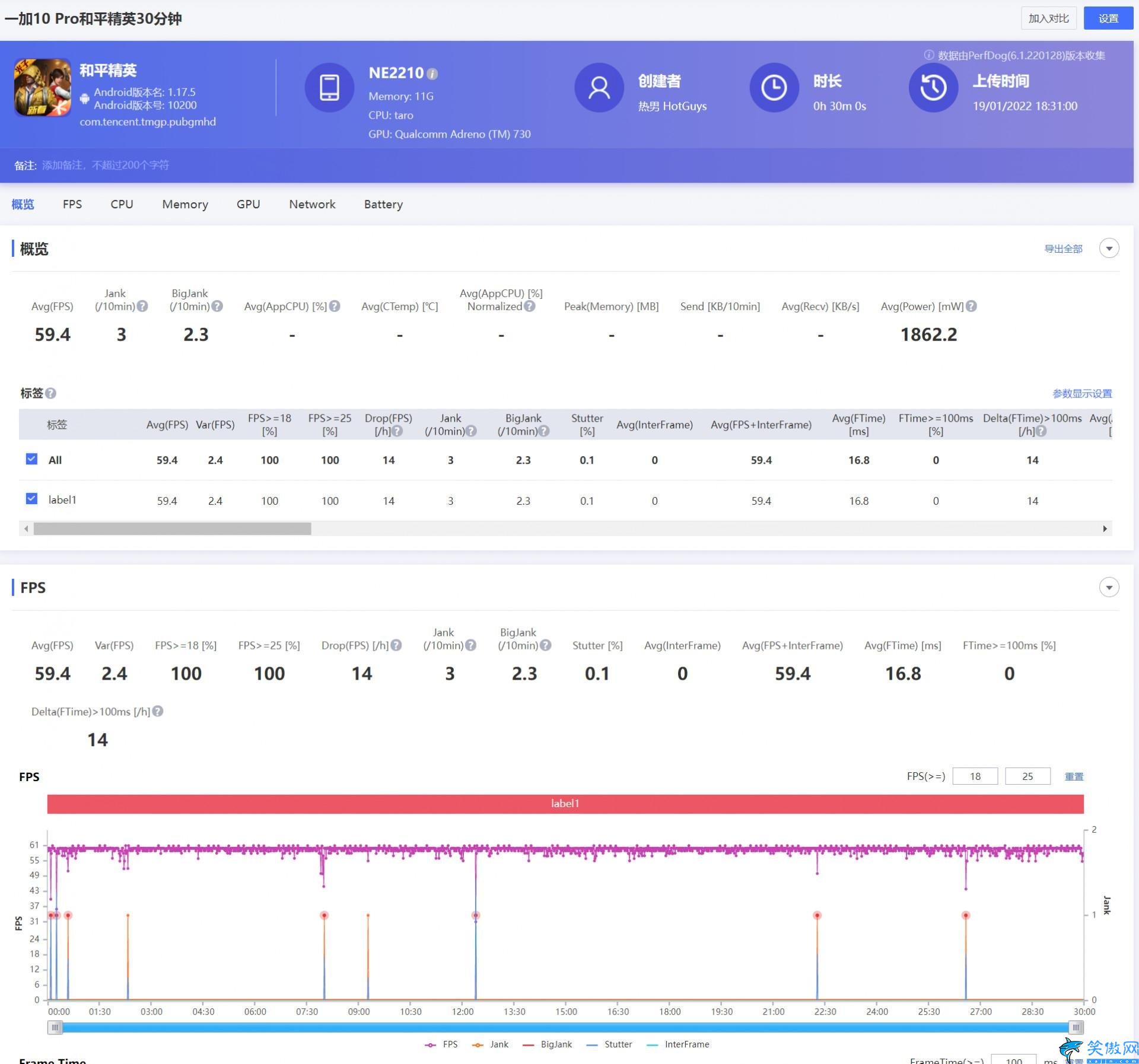Open the GPU tab
The image size is (1139, 1064).
249,204
